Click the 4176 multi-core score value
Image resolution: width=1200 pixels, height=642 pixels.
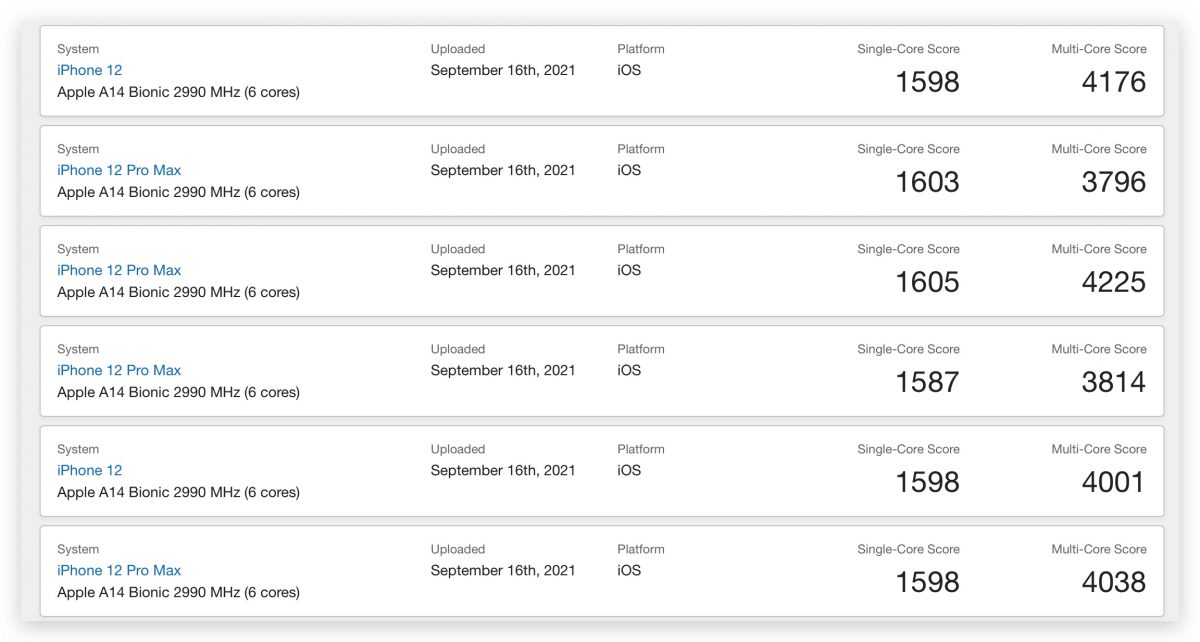pyautogui.click(x=1114, y=82)
